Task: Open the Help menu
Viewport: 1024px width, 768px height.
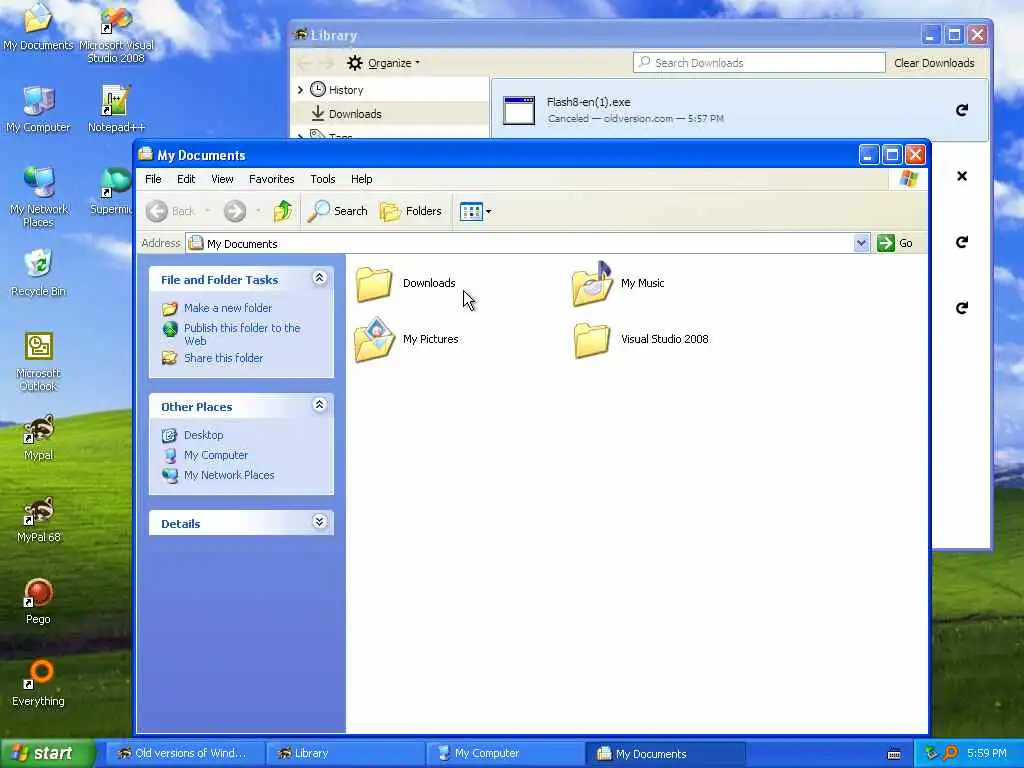Action: click(361, 179)
